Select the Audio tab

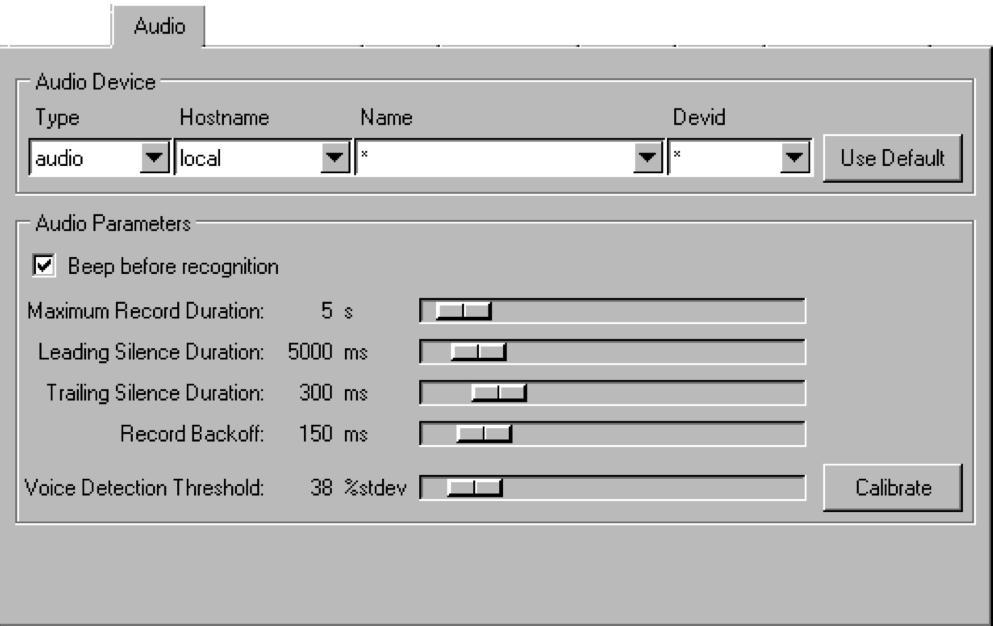[159, 27]
